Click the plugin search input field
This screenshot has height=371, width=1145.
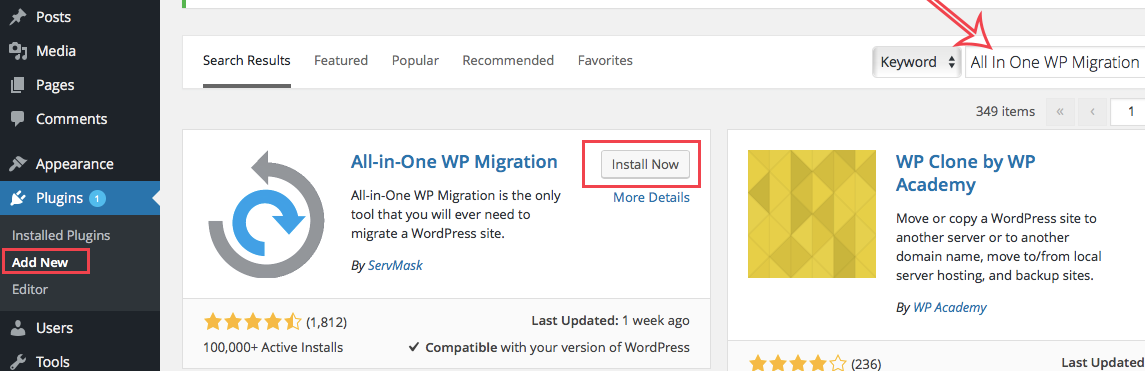point(1055,62)
